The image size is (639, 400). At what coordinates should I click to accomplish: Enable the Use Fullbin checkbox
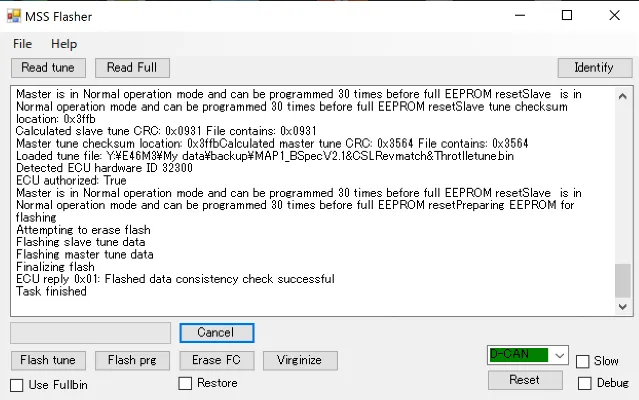coord(17,385)
